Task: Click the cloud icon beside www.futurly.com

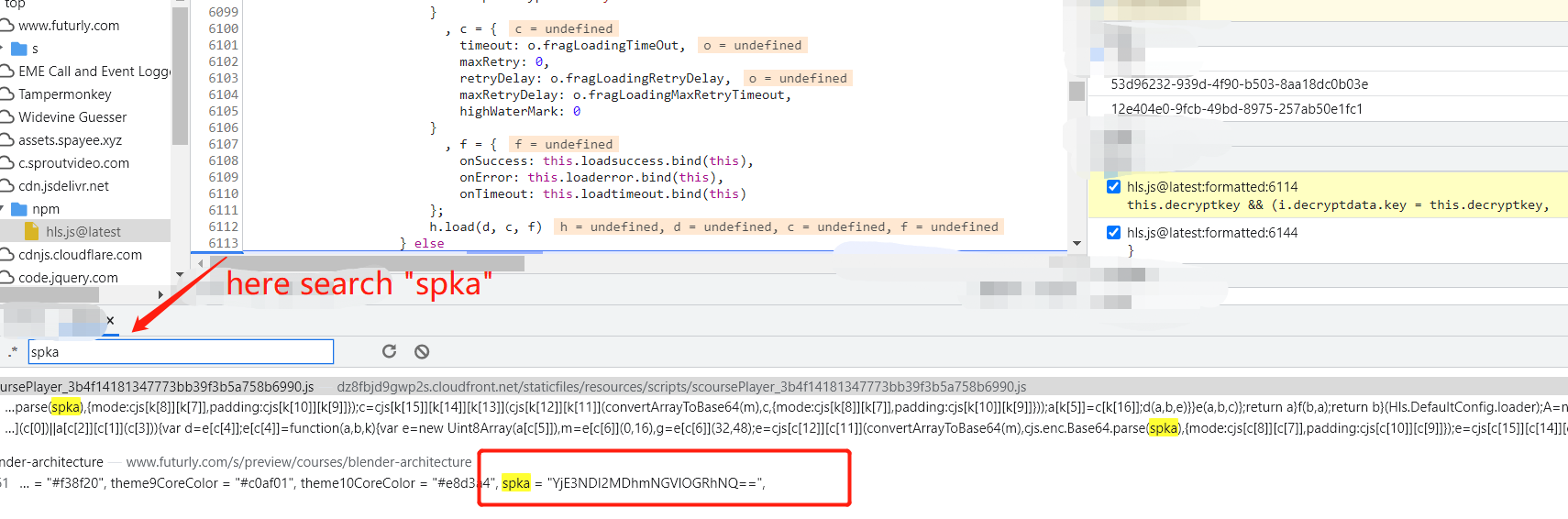Action: pos(6,26)
